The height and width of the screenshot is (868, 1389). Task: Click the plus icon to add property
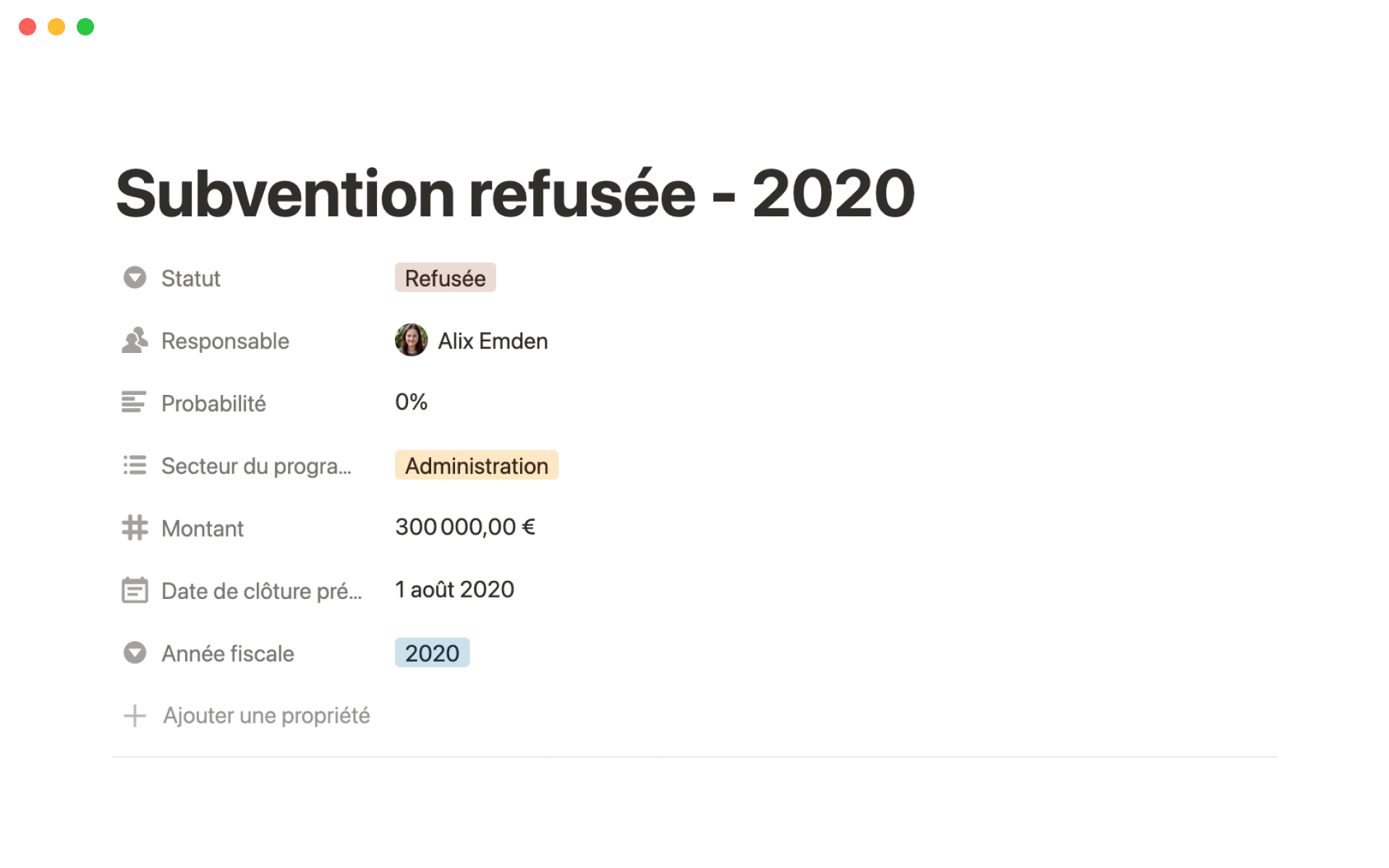point(135,716)
